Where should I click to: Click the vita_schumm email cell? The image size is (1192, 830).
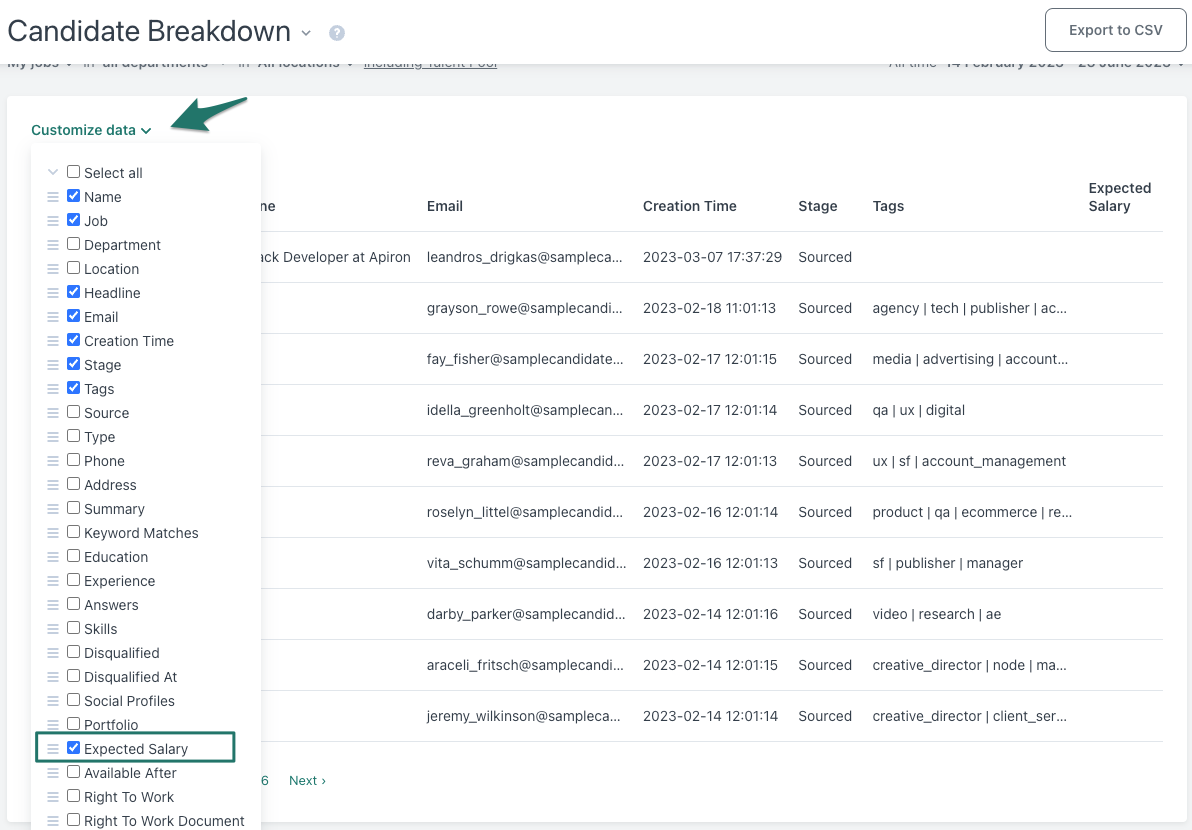click(527, 563)
